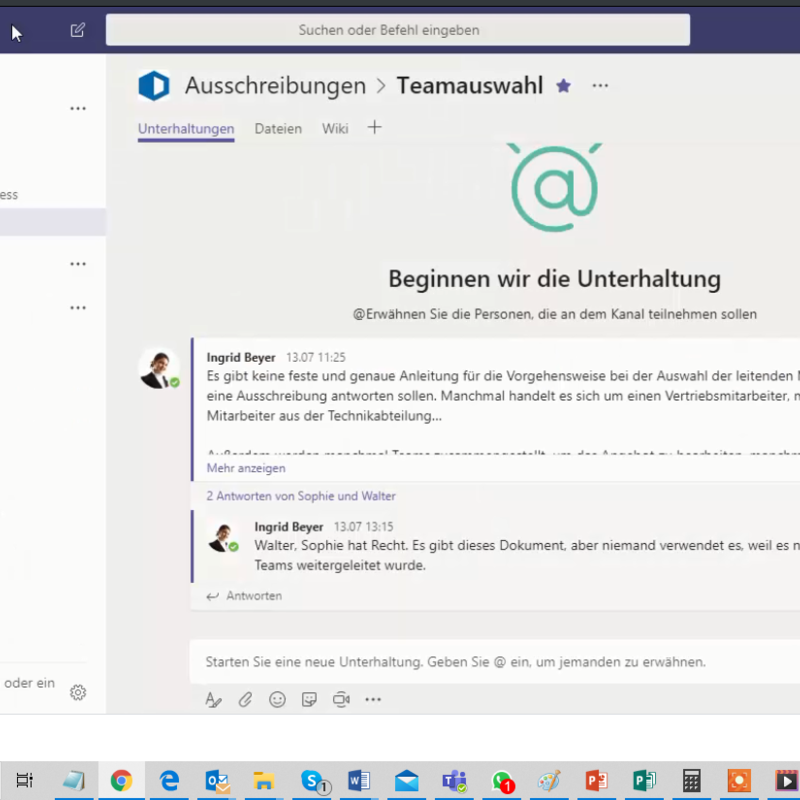
Task: Open Skype from the taskbar
Action: click(313, 781)
